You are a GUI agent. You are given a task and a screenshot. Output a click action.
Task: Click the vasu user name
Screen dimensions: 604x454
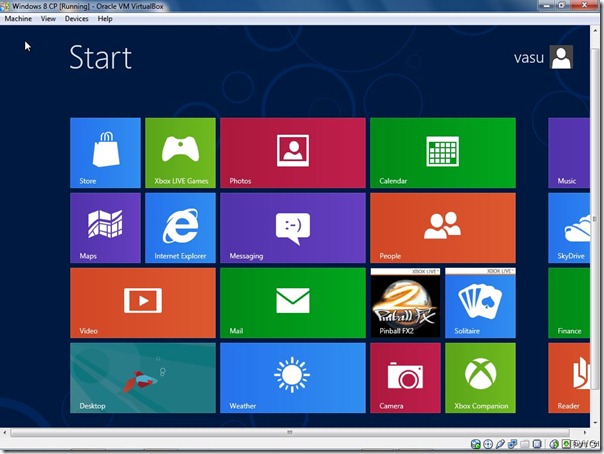[529, 58]
